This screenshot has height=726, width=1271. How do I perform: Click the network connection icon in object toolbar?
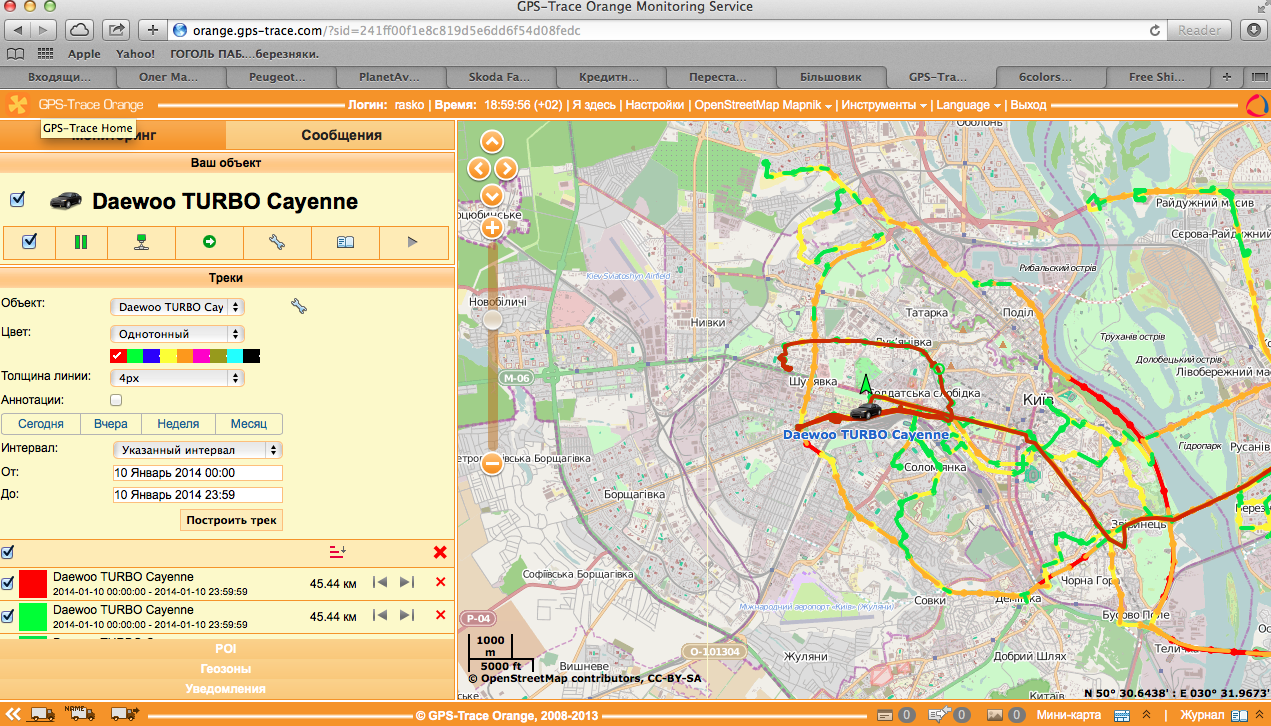(x=142, y=241)
